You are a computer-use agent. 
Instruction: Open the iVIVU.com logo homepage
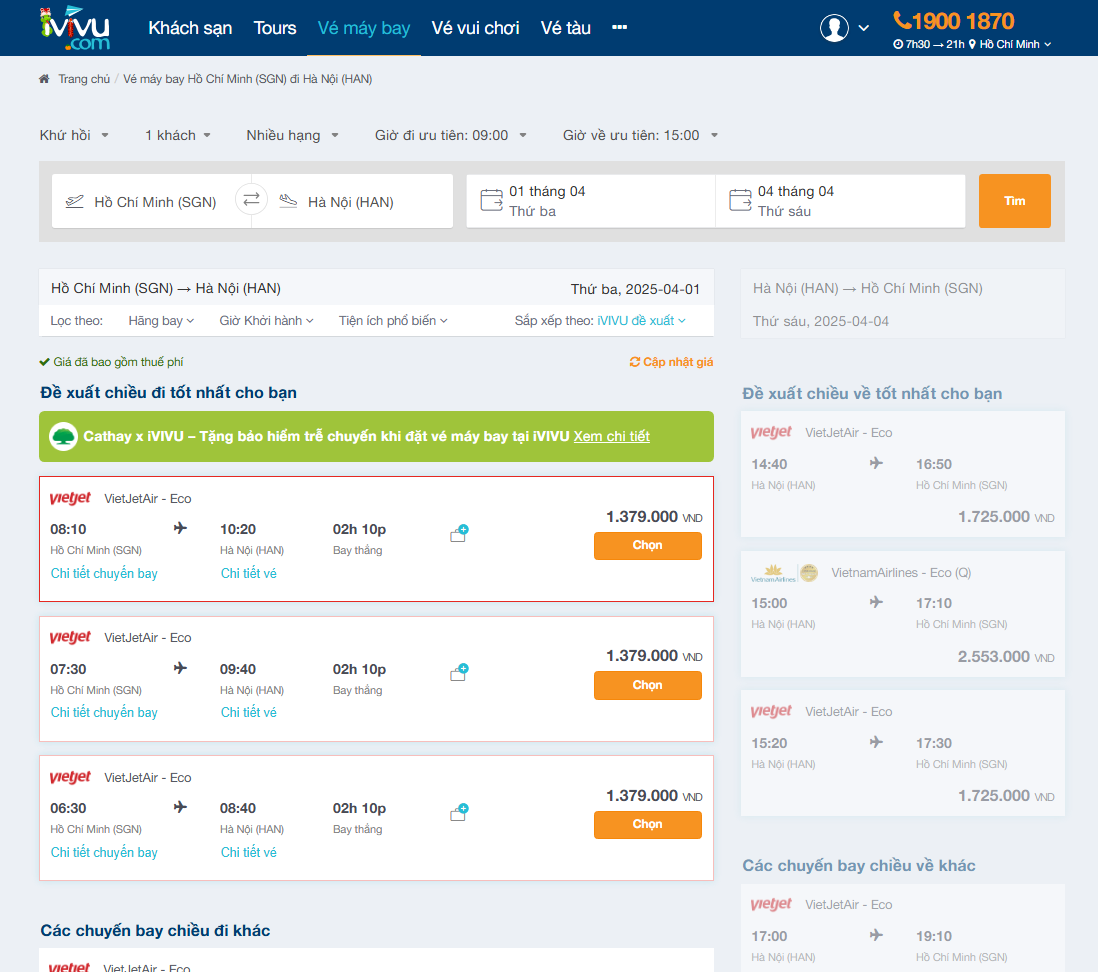tap(75, 28)
